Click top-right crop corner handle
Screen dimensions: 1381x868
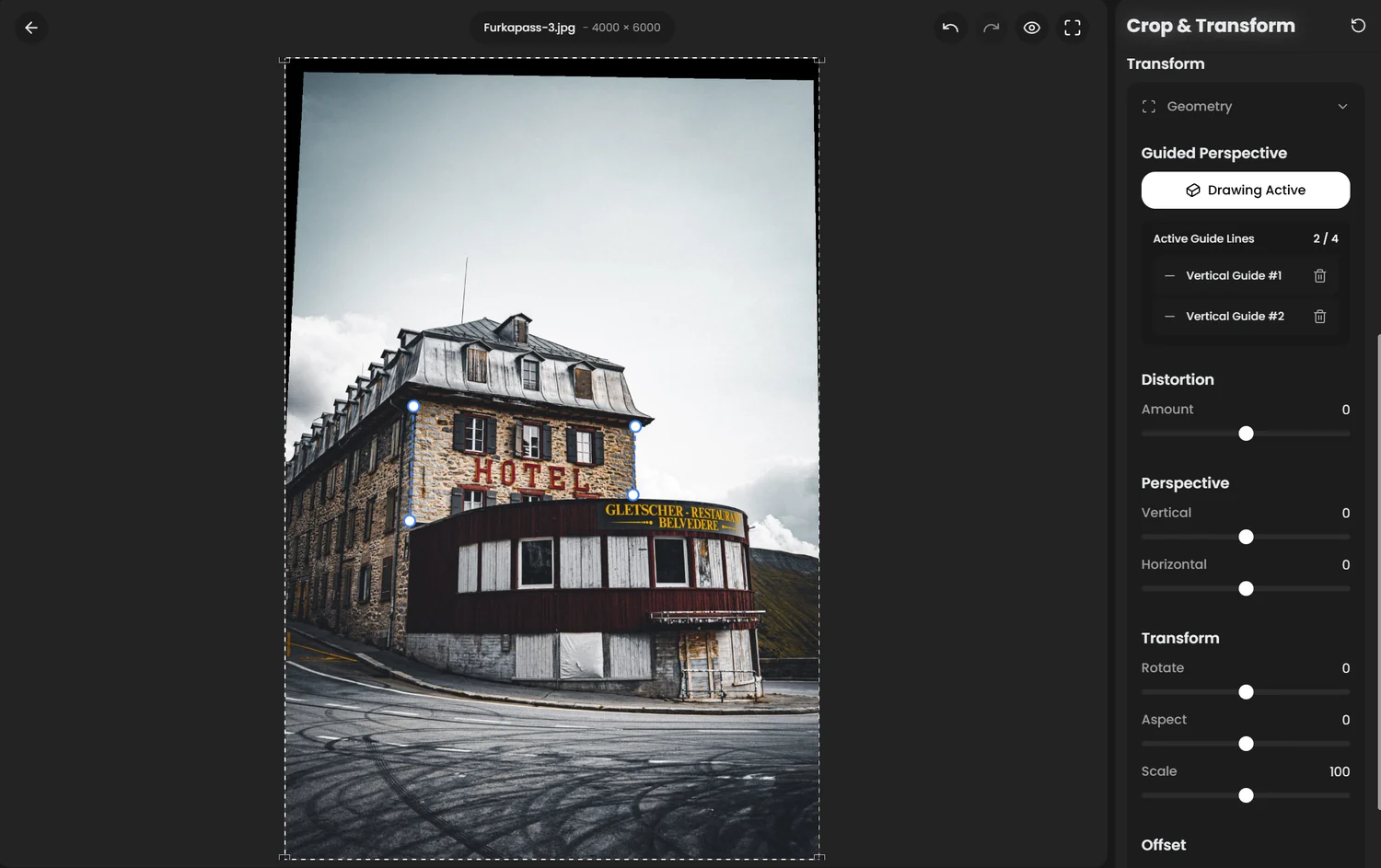point(819,60)
